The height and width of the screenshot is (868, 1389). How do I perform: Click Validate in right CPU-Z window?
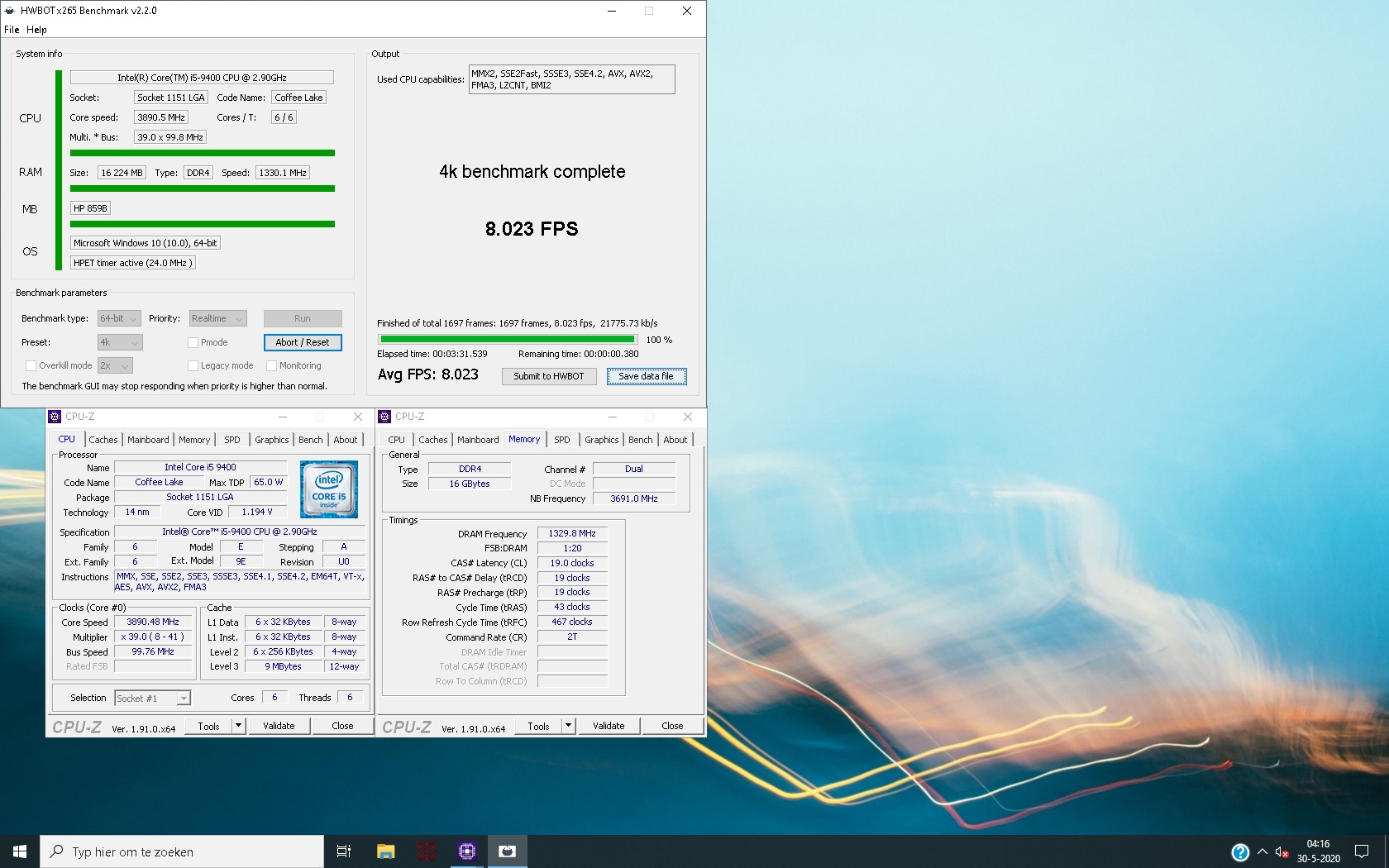click(x=609, y=726)
